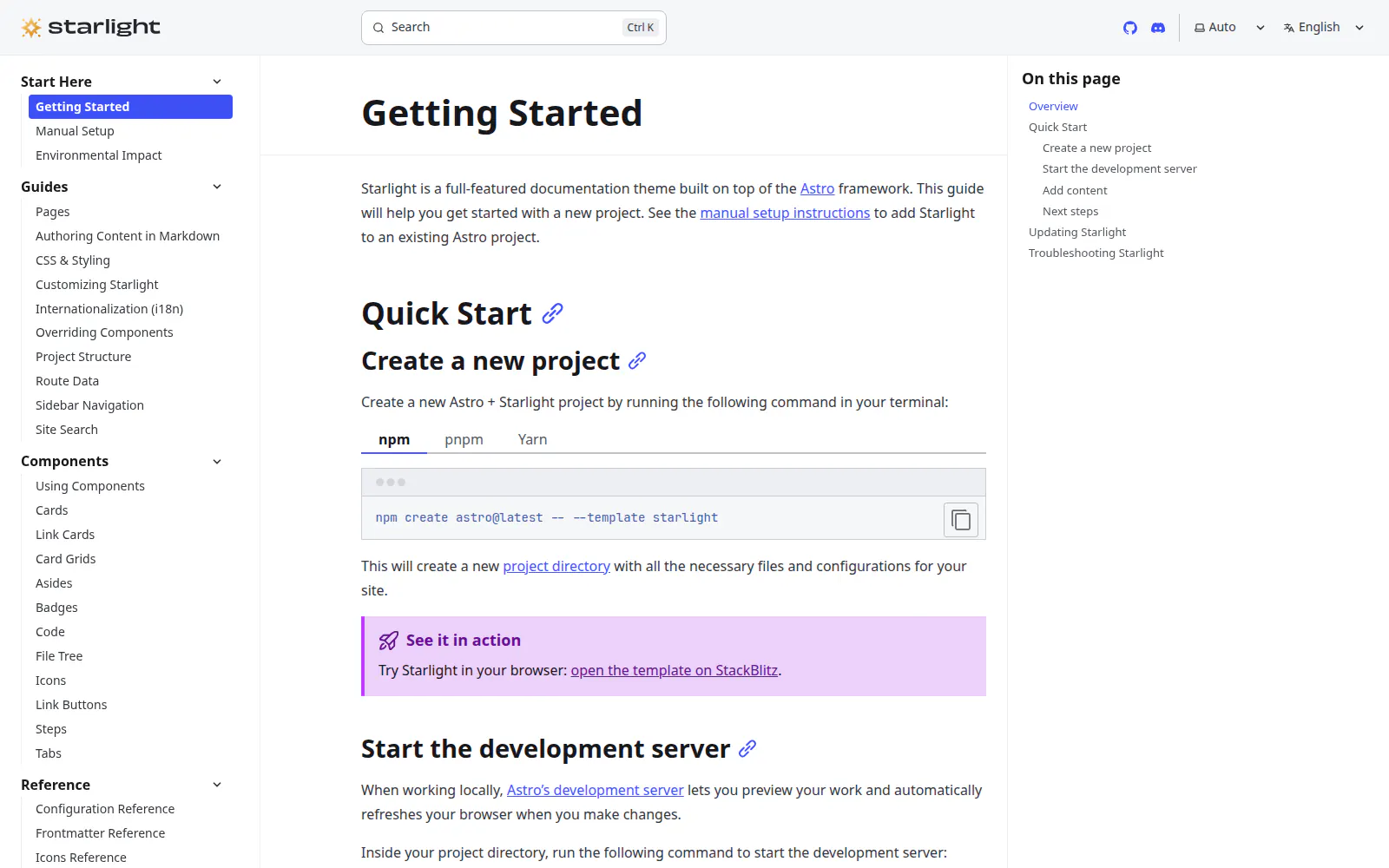Click the rocket icon in See it in action
This screenshot has width=1389, height=868.
[x=389, y=641]
